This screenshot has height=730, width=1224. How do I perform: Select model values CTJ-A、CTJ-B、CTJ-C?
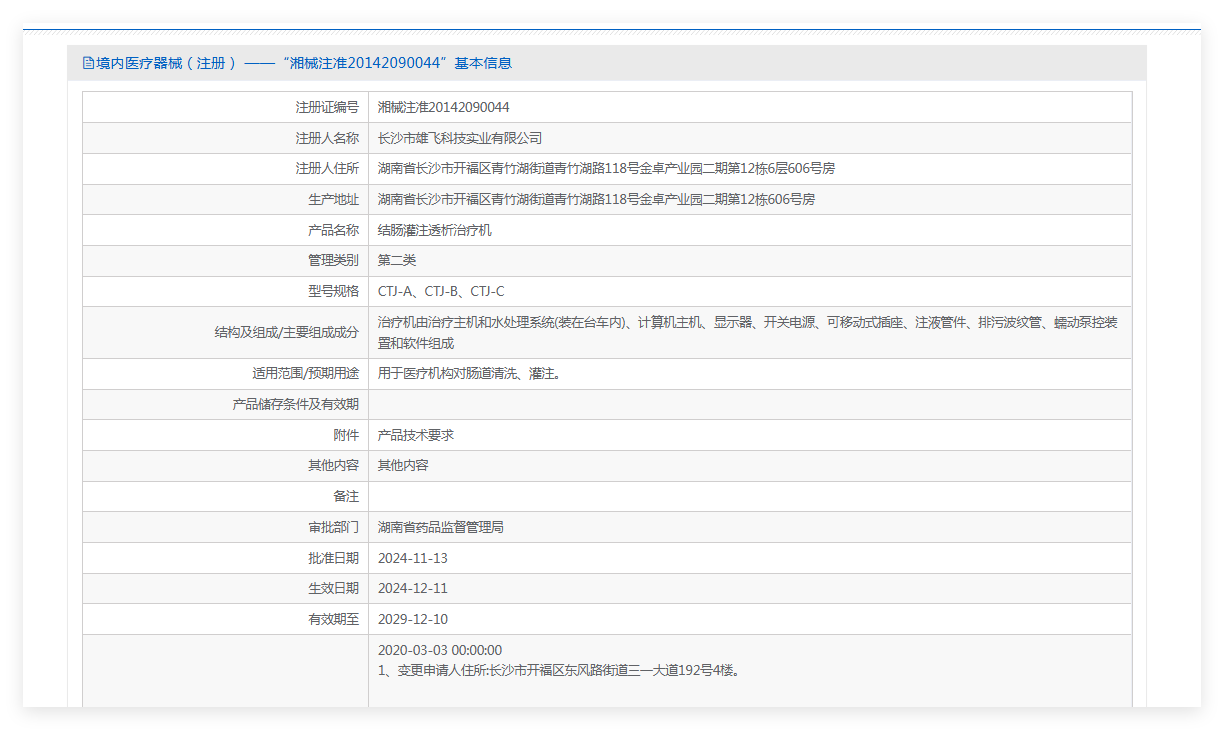[441, 291]
